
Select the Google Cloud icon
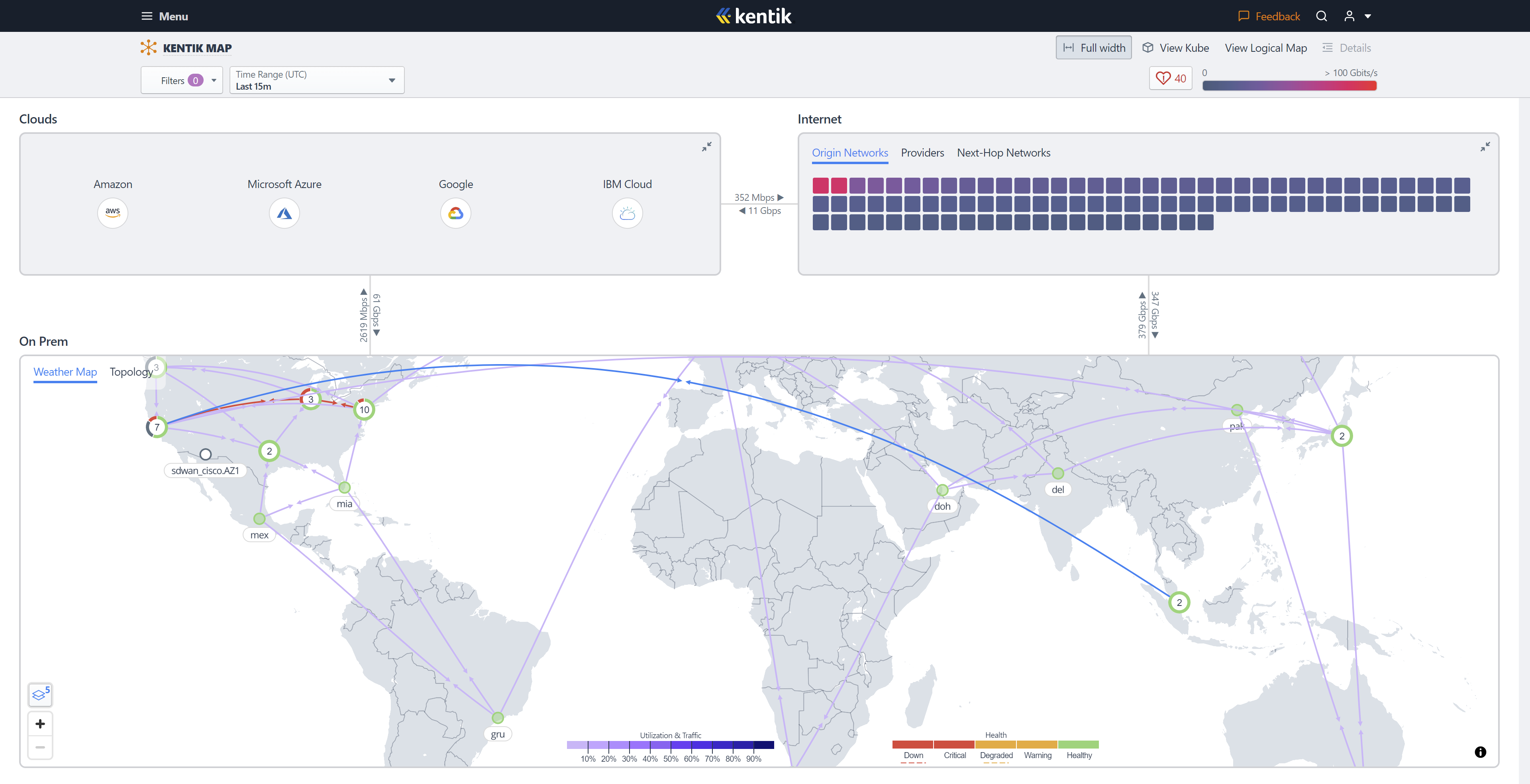click(455, 213)
